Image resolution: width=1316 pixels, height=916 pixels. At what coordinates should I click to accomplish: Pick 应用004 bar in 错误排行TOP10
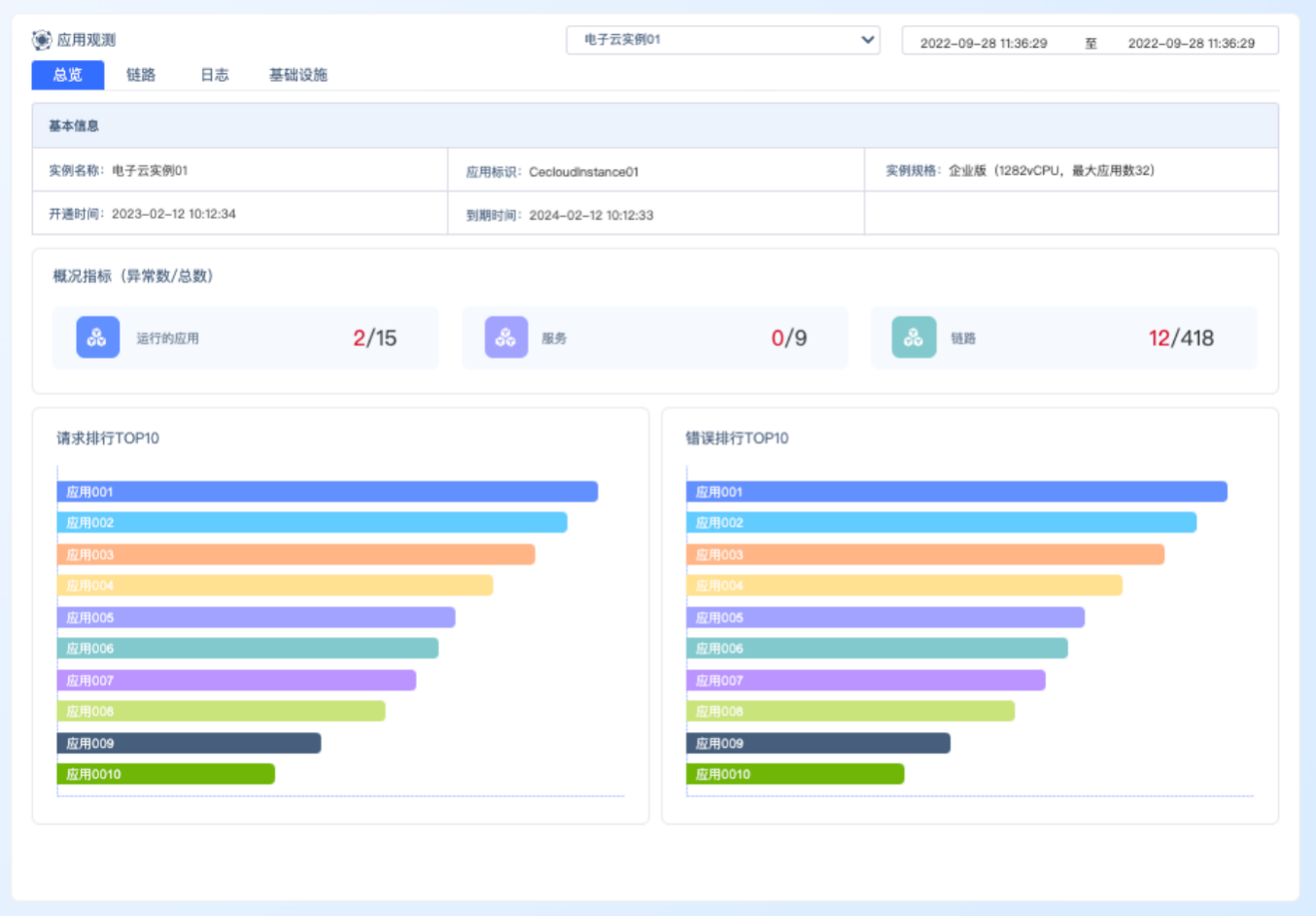click(x=905, y=585)
